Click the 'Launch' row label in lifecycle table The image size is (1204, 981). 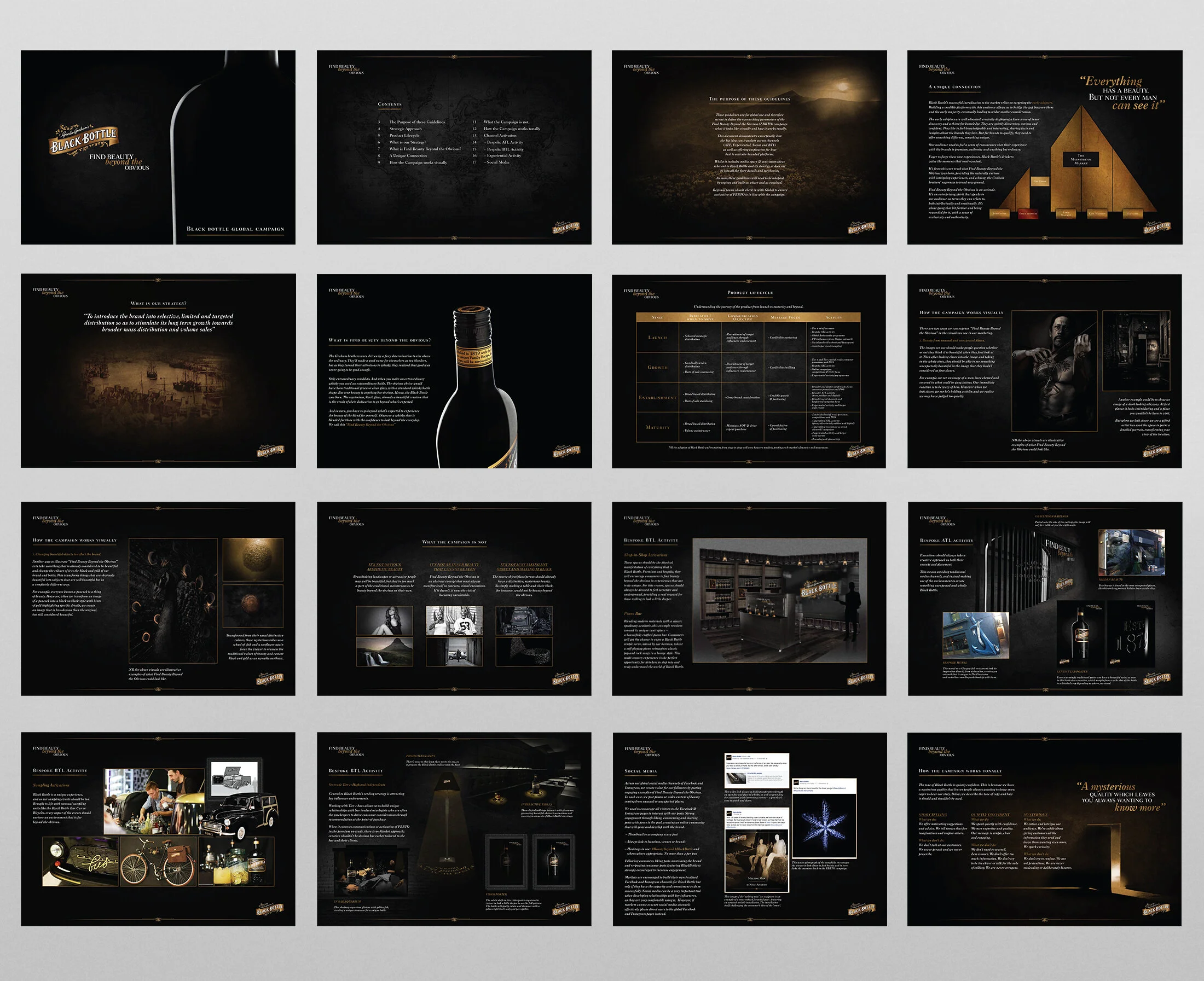point(657,338)
